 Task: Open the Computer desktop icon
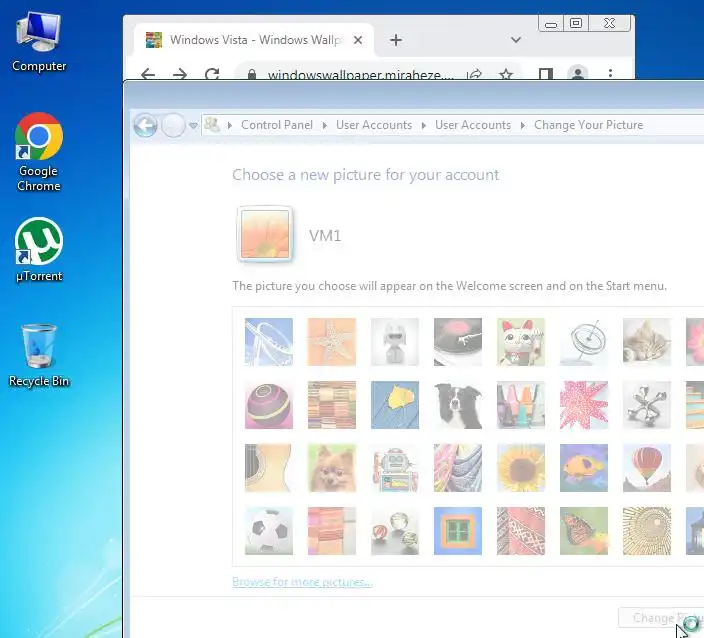39,41
